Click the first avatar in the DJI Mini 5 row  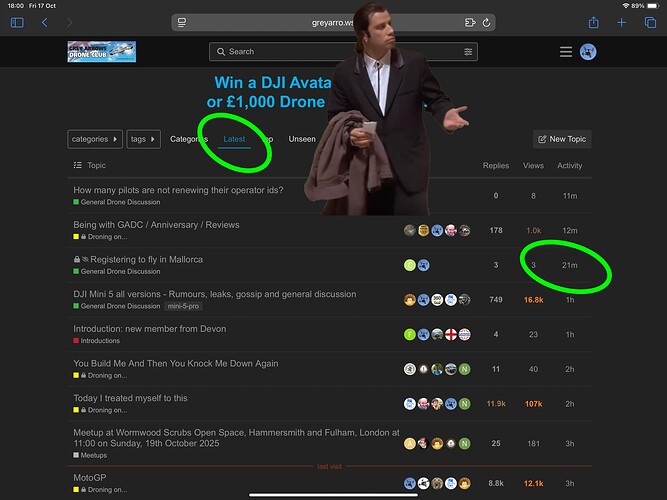[410, 300]
